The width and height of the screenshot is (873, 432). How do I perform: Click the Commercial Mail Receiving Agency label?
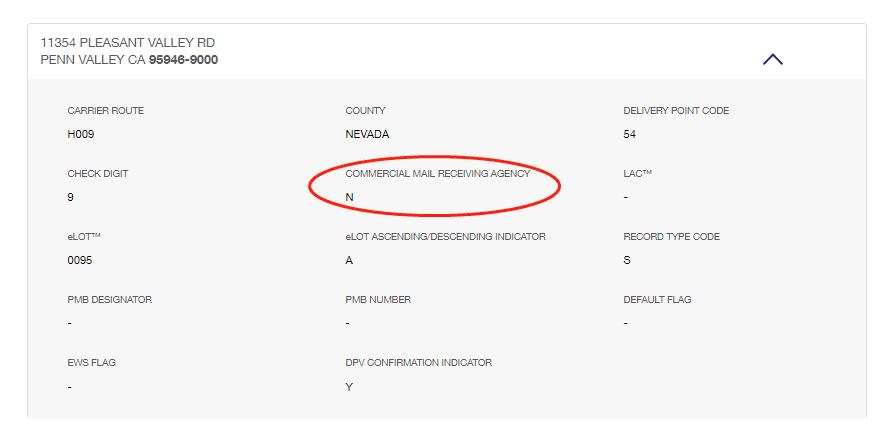[x=438, y=174]
